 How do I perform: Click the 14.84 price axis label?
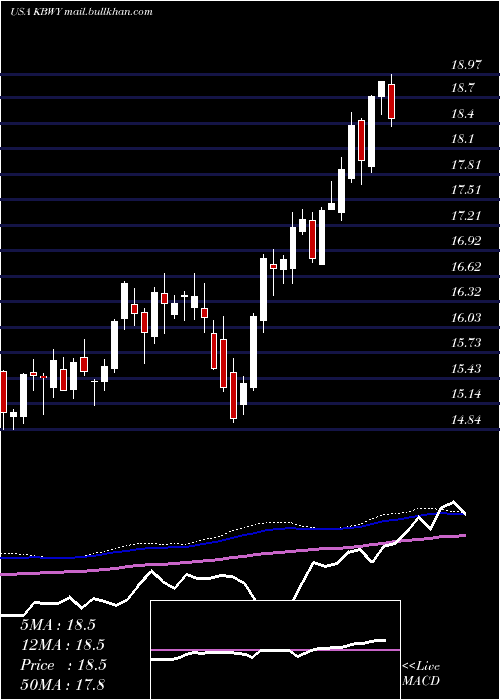tap(467, 420)
